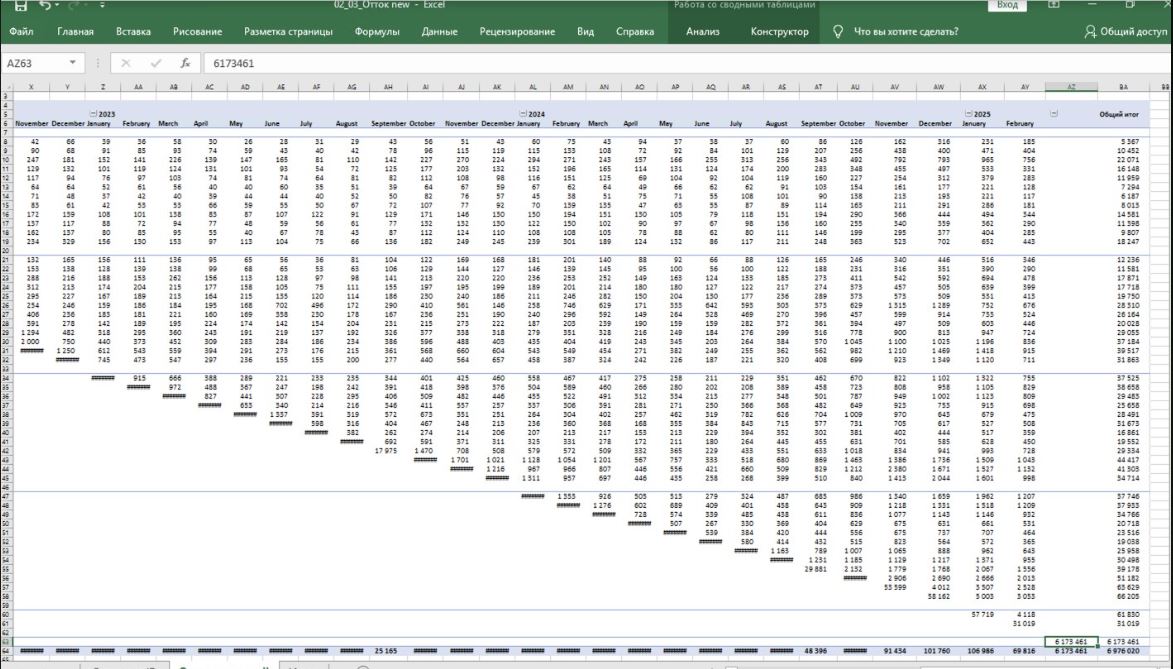Open the Insert Function (fx) dialog
The width and height of the screenshot is (1173, 669).
(x=184, y=62)
